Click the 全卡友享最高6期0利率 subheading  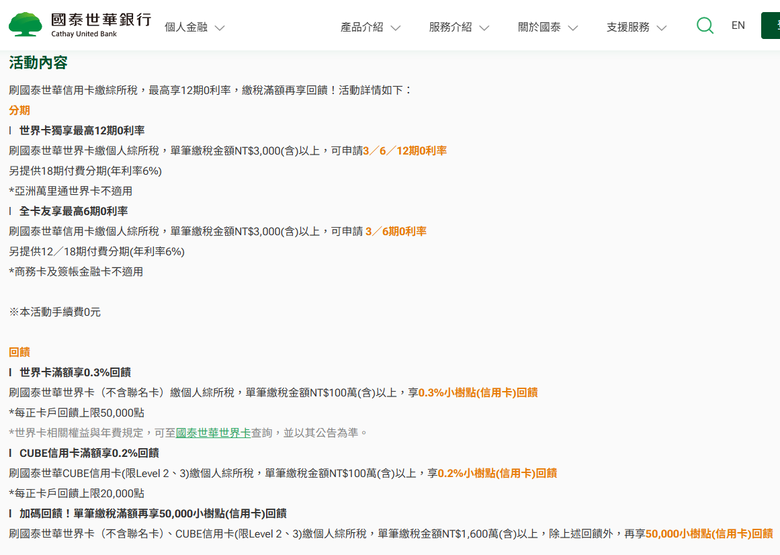(73, 211)
